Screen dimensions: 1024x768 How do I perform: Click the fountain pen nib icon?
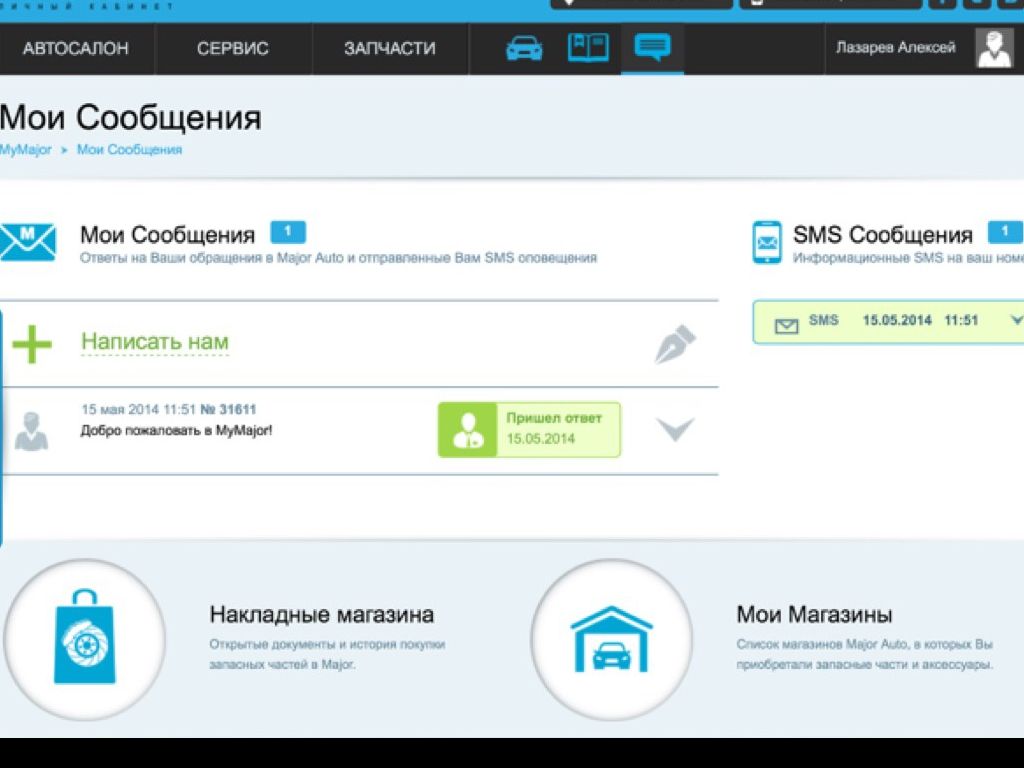point(675,344)
